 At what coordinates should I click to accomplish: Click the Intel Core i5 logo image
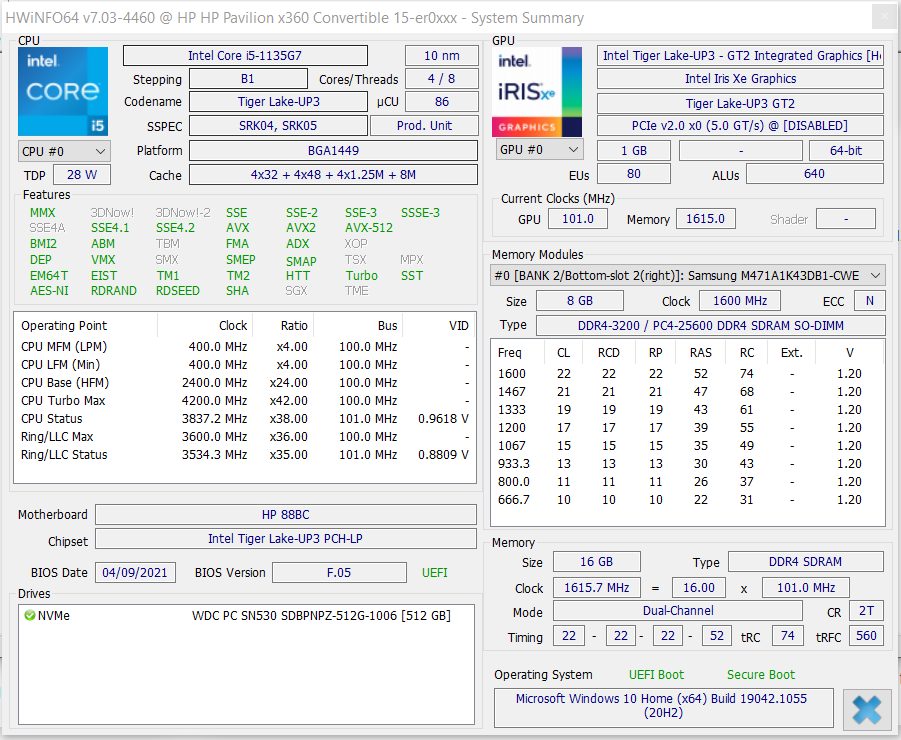(x=63, y=91)
